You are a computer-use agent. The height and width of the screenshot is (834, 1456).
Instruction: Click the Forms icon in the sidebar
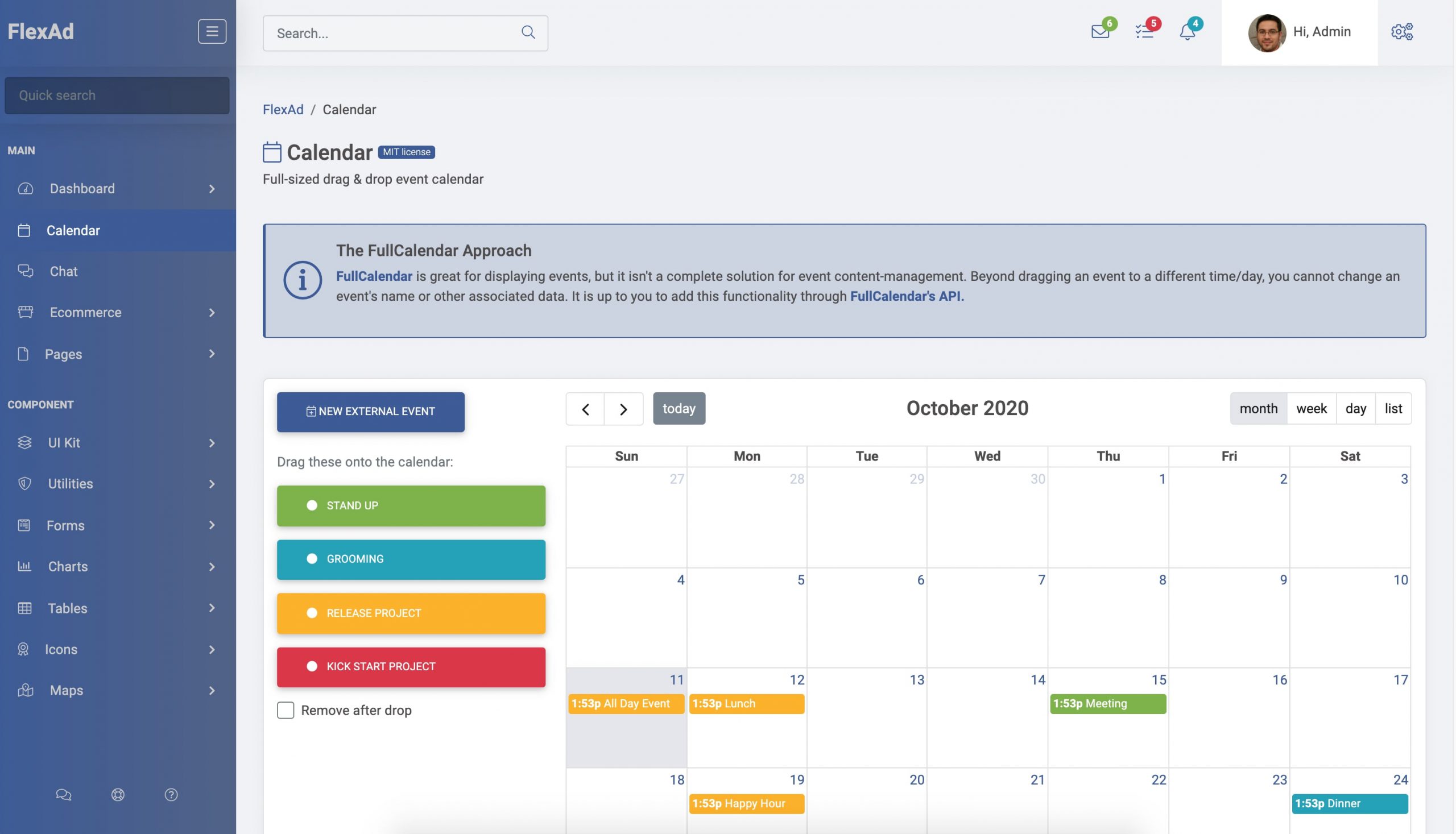(x=23, y=525)
